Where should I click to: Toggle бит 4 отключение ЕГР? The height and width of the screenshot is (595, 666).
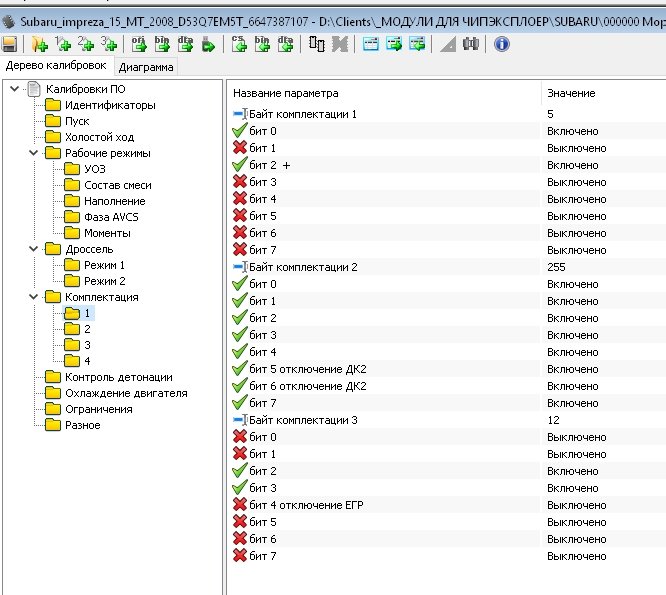pyautogui.click(x=239, y=505)
